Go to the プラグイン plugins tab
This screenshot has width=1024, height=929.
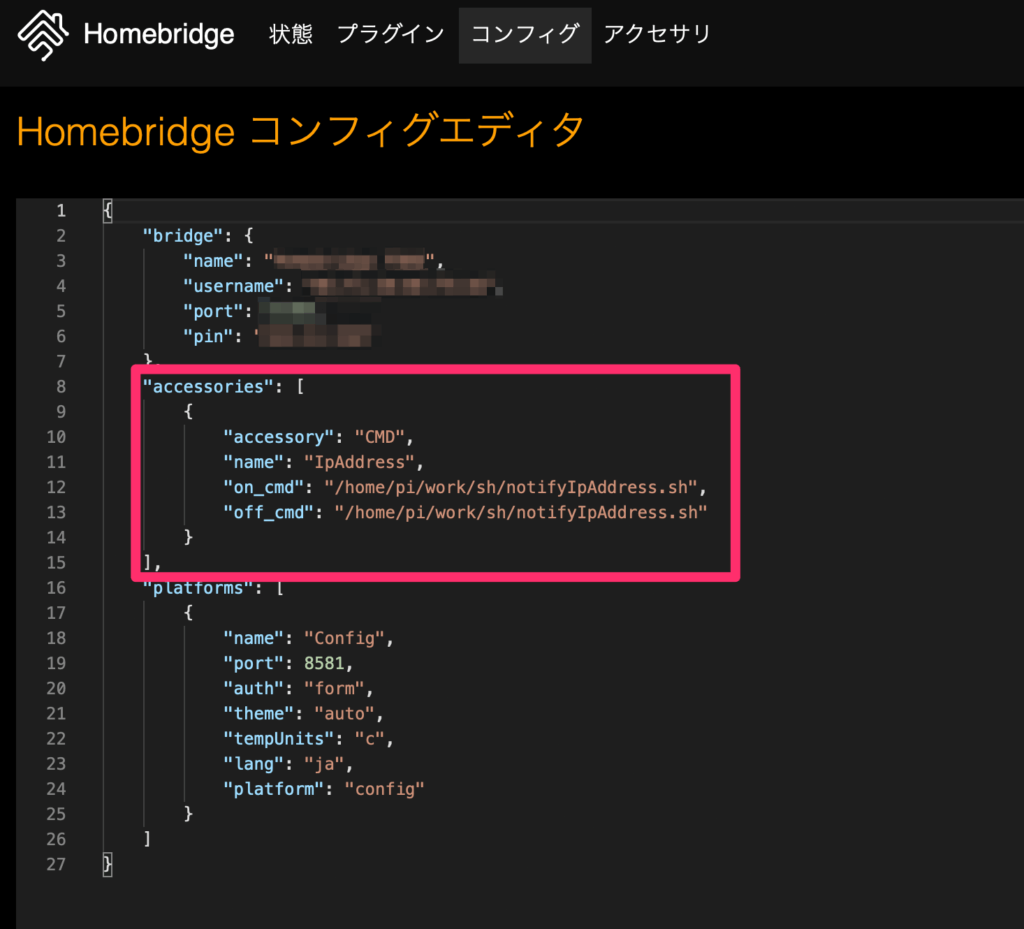tap(391, 34)
